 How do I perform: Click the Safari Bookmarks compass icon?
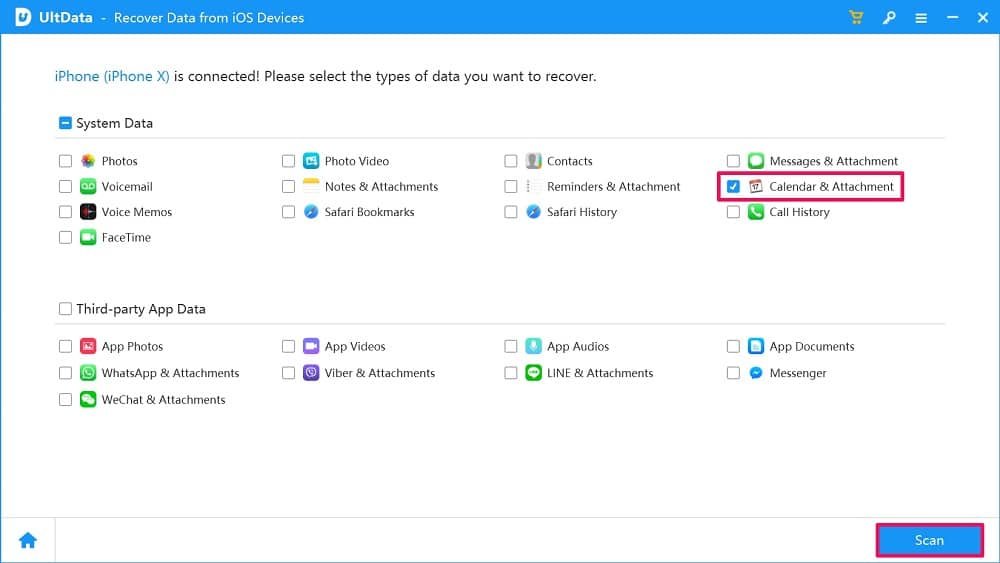(311, 212)
